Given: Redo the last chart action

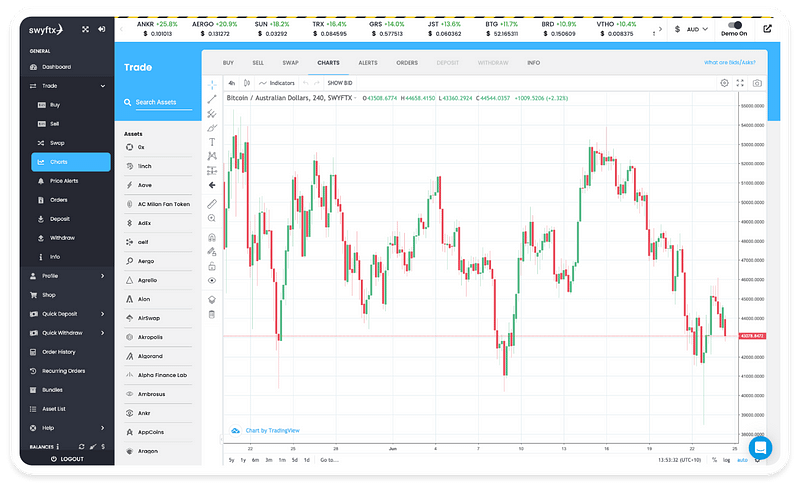Looking at the screenshot, I should pos(317,83).
